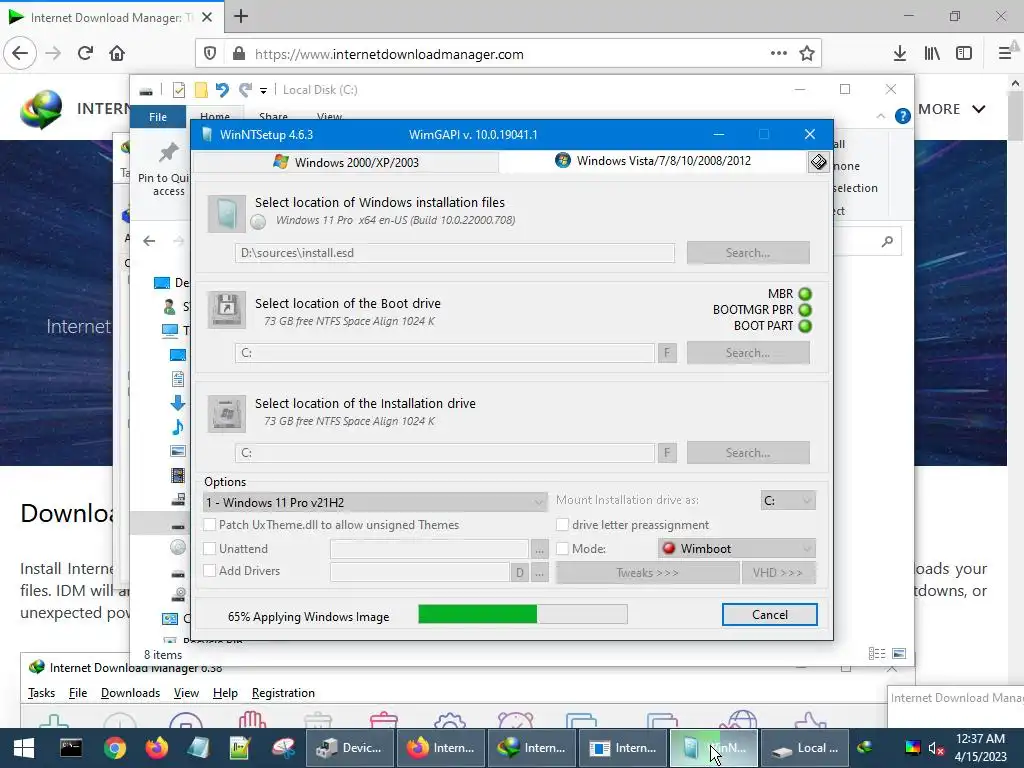This screenshot has height=768, width=1024.
Task: Click the Start button on the taskbar
Action: click(x=24, y=748)
